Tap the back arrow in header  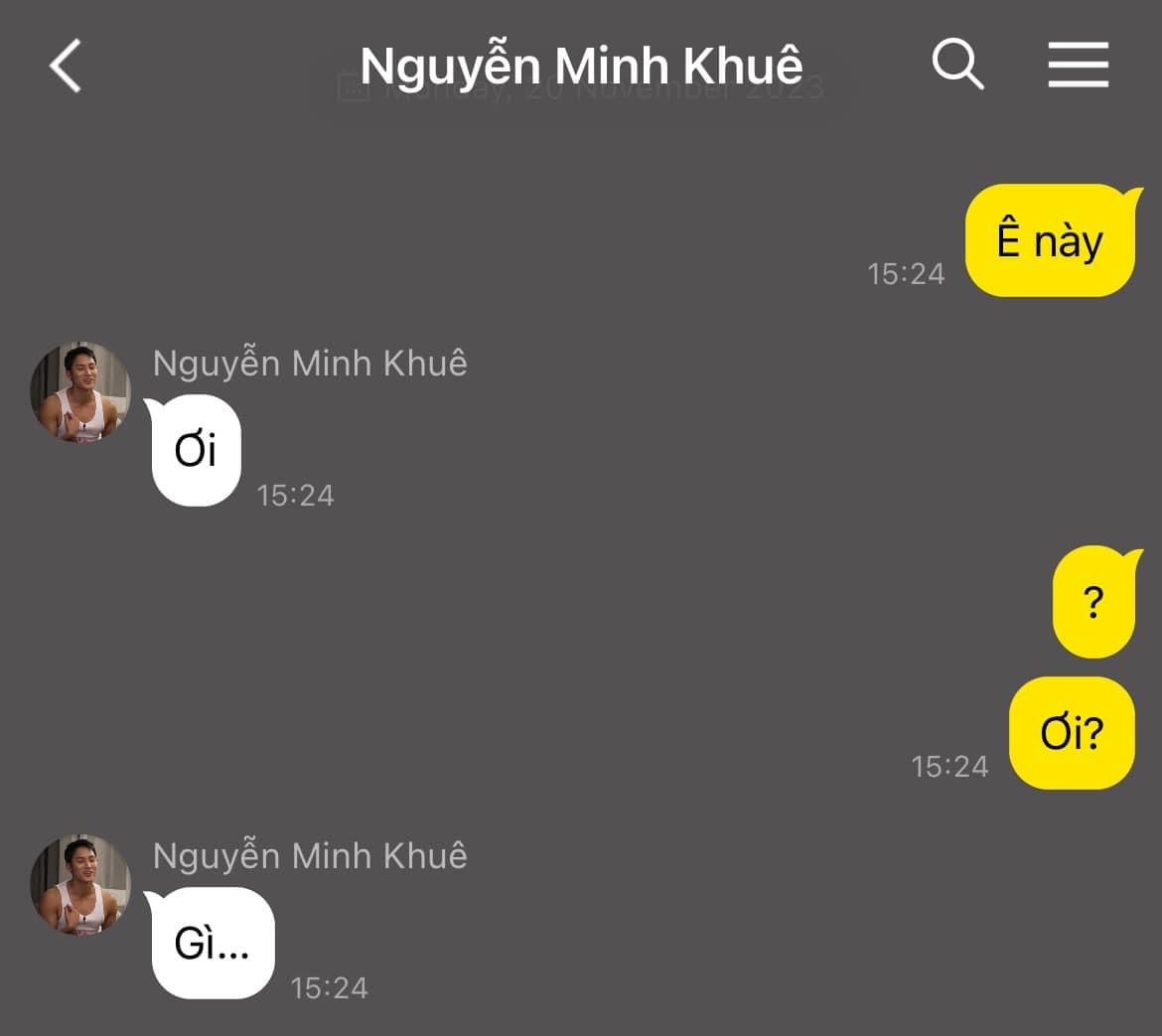(66, 67)
